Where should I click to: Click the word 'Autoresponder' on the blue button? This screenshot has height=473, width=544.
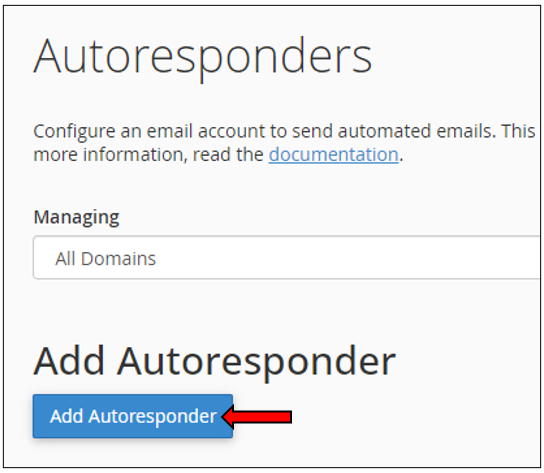tap(153, 416)
